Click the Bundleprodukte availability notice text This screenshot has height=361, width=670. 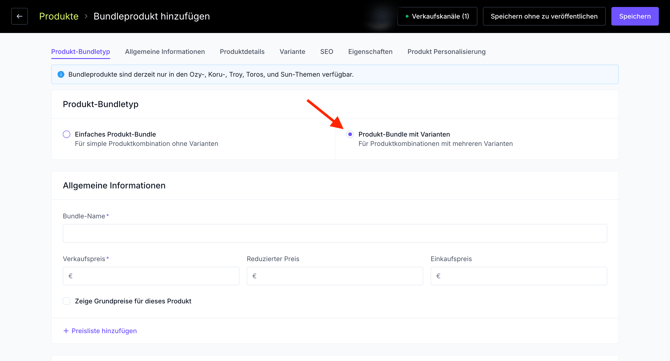pyautogui.click(x=211, y=74)
